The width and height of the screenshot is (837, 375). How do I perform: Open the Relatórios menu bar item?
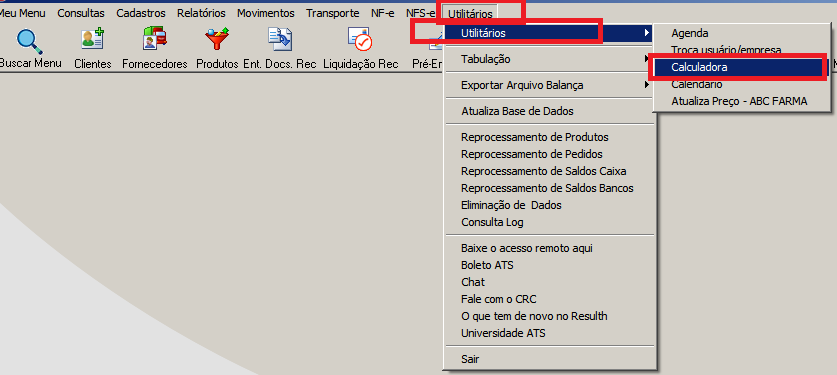pyautogui.click(x=201, y=13)
